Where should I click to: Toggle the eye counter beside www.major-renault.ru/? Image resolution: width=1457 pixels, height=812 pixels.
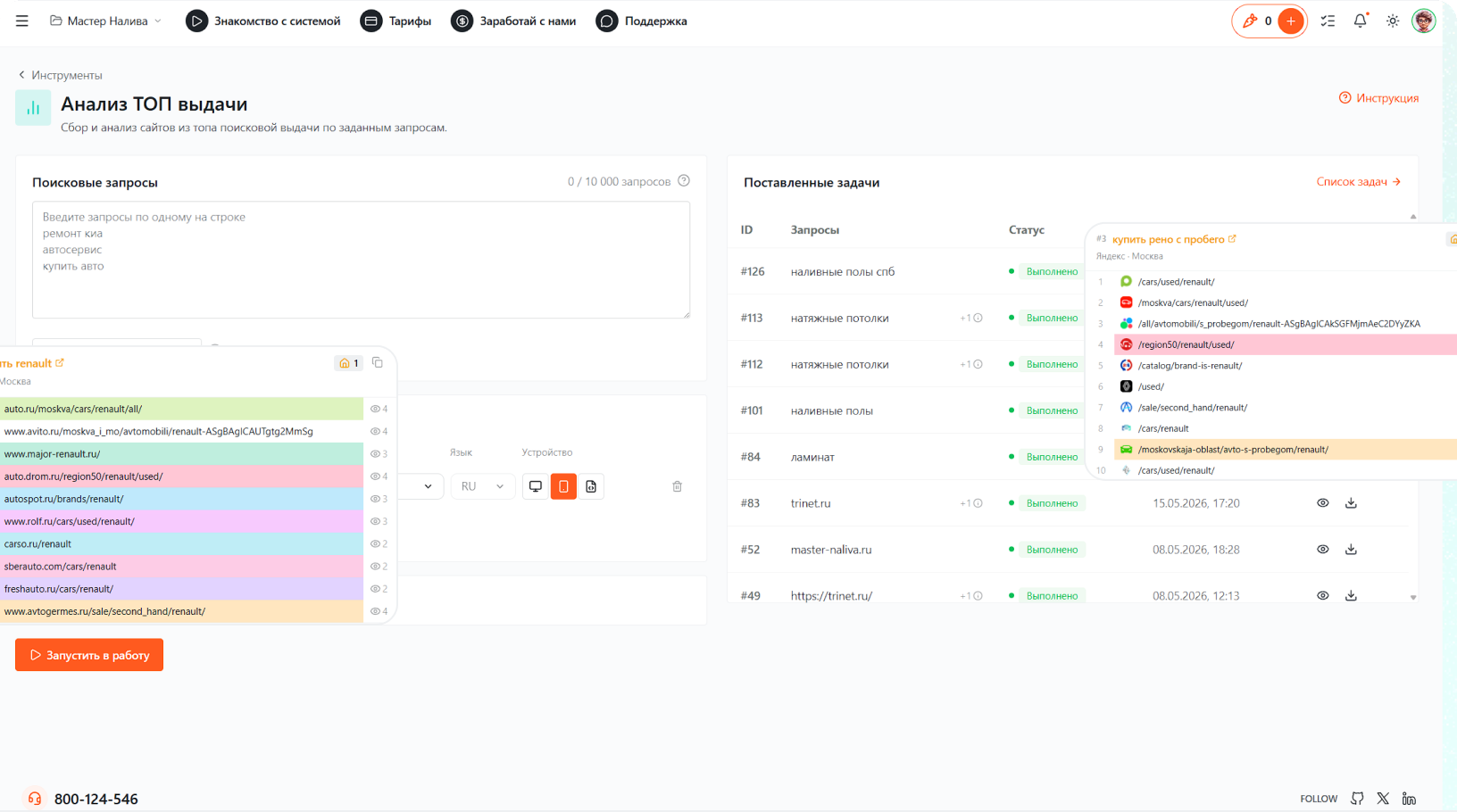point(379,454)
